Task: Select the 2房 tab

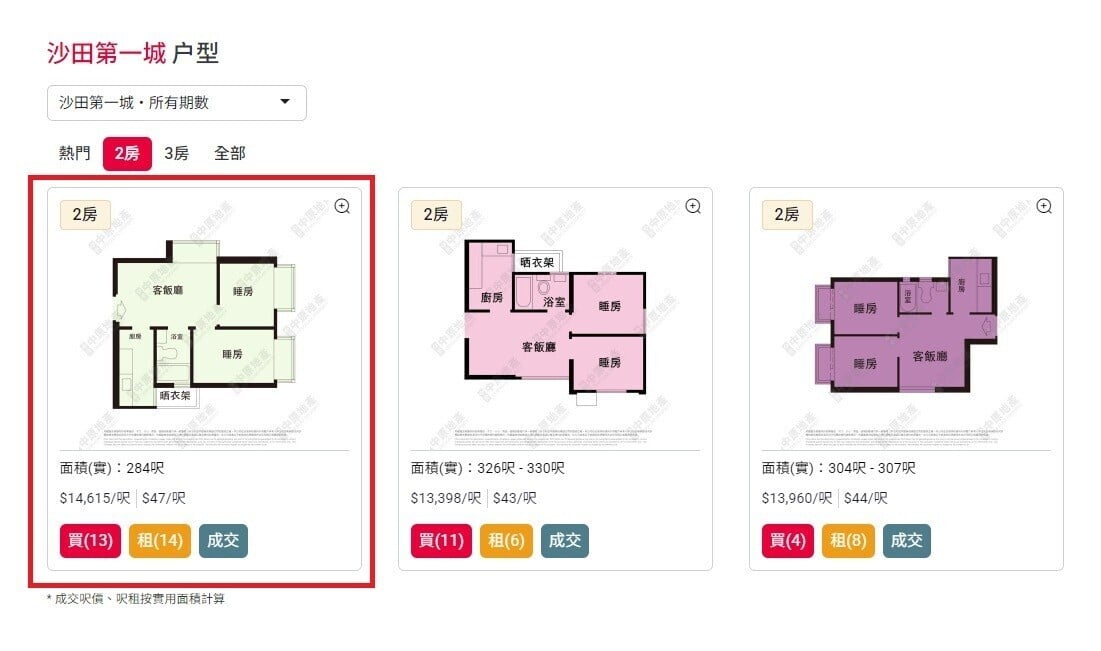Action: [127, 153]
